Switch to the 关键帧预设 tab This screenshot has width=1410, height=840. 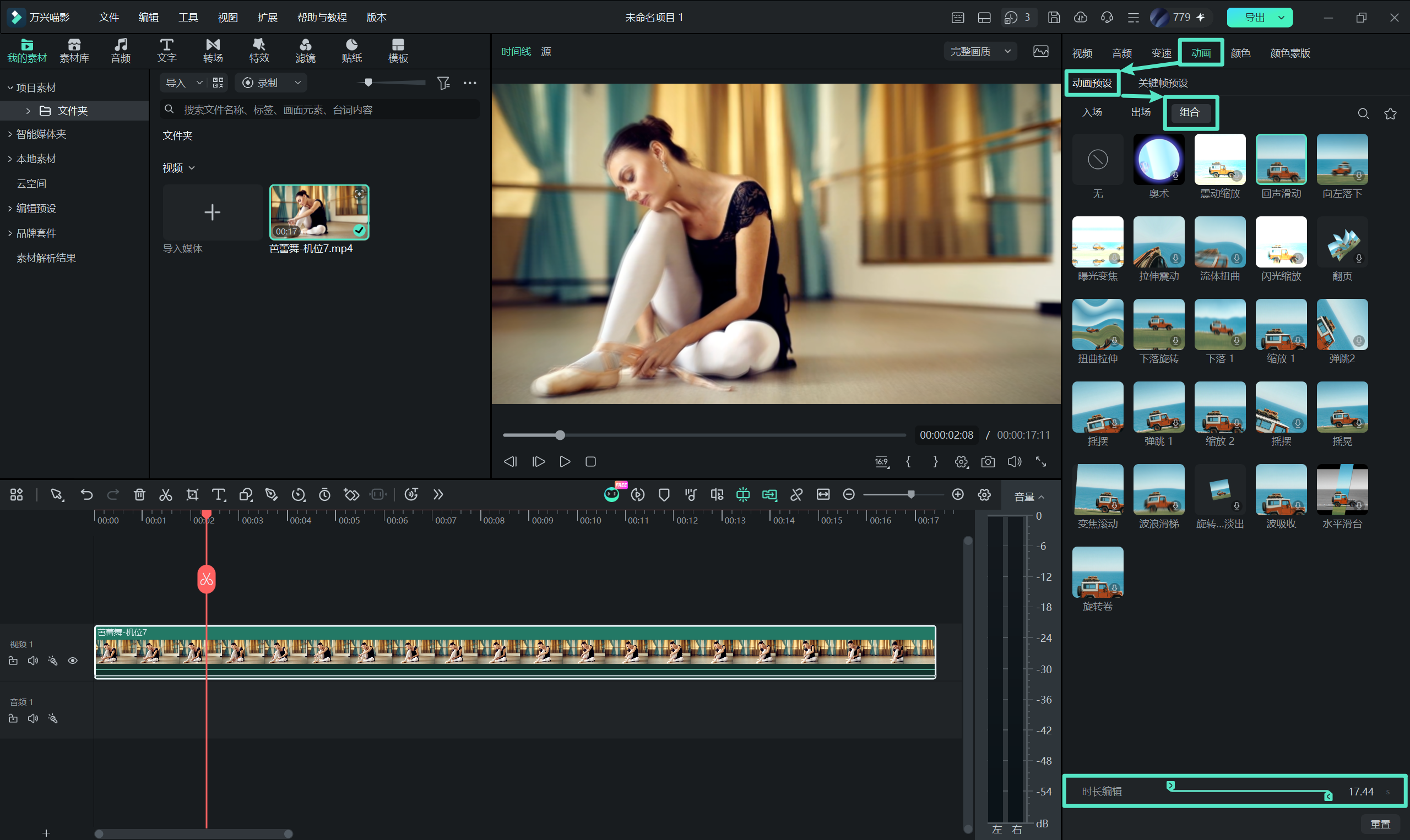click(x=1163, y=83)
